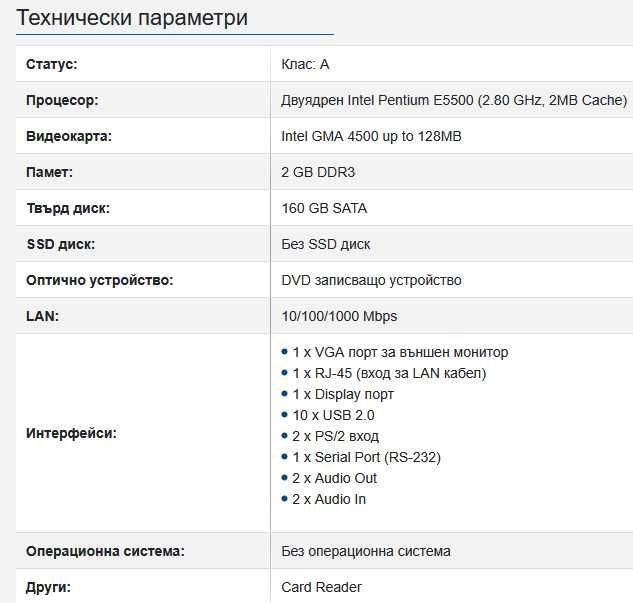Viewport: 633px width, 603px height.
Task: Click the "160 GB SATA" value
Action: click(x=324, y=208)
